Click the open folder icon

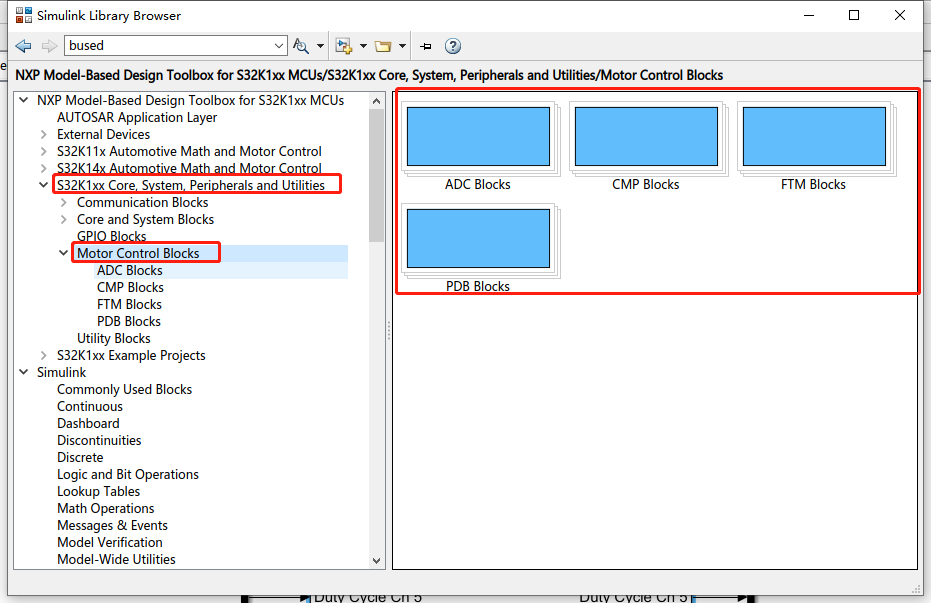pos(383,46)
